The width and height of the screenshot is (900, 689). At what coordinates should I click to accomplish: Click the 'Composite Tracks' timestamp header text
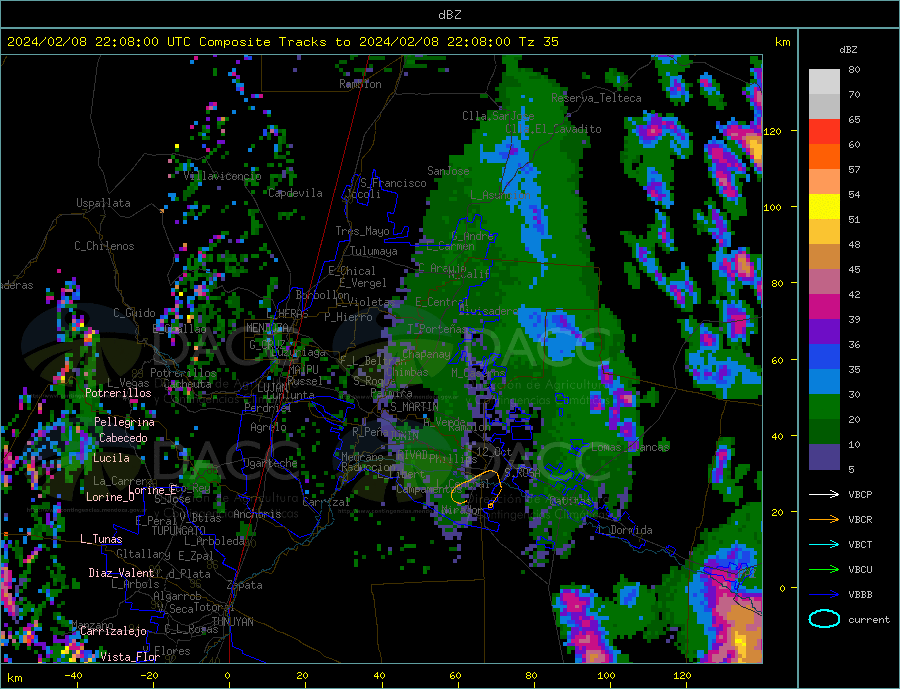282,42
